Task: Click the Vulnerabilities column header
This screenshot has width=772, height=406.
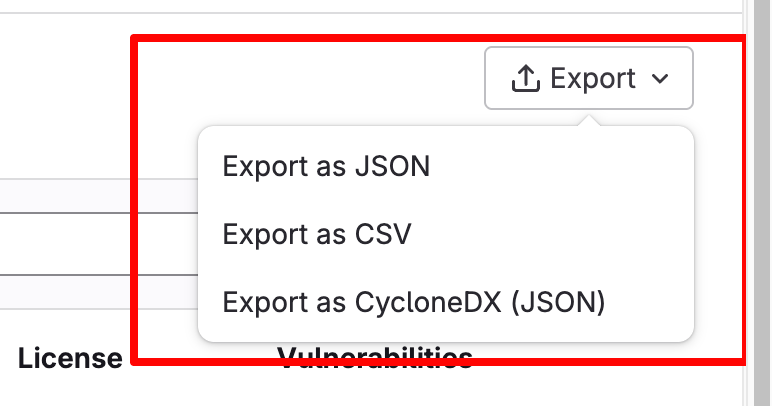Action: pos(374,357)
